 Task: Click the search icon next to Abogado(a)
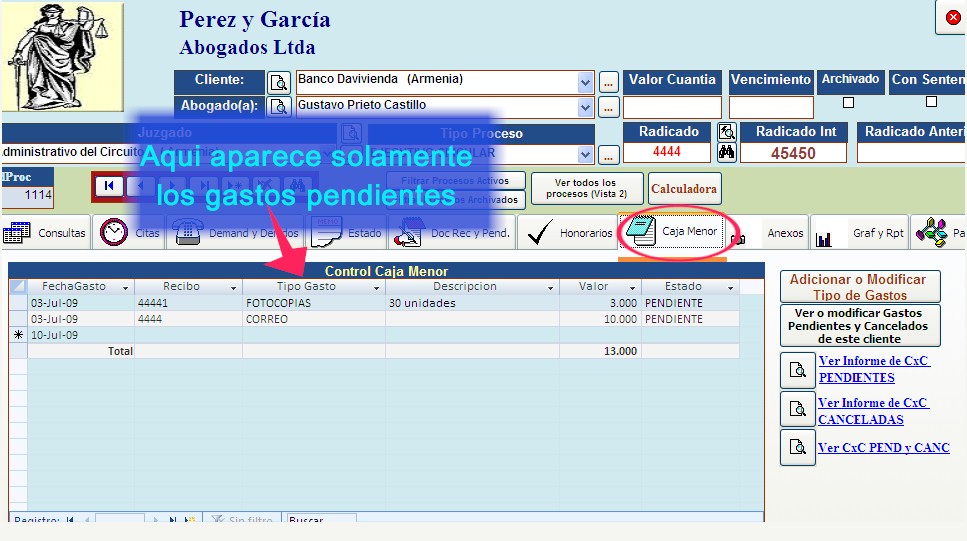pos(279,107)
